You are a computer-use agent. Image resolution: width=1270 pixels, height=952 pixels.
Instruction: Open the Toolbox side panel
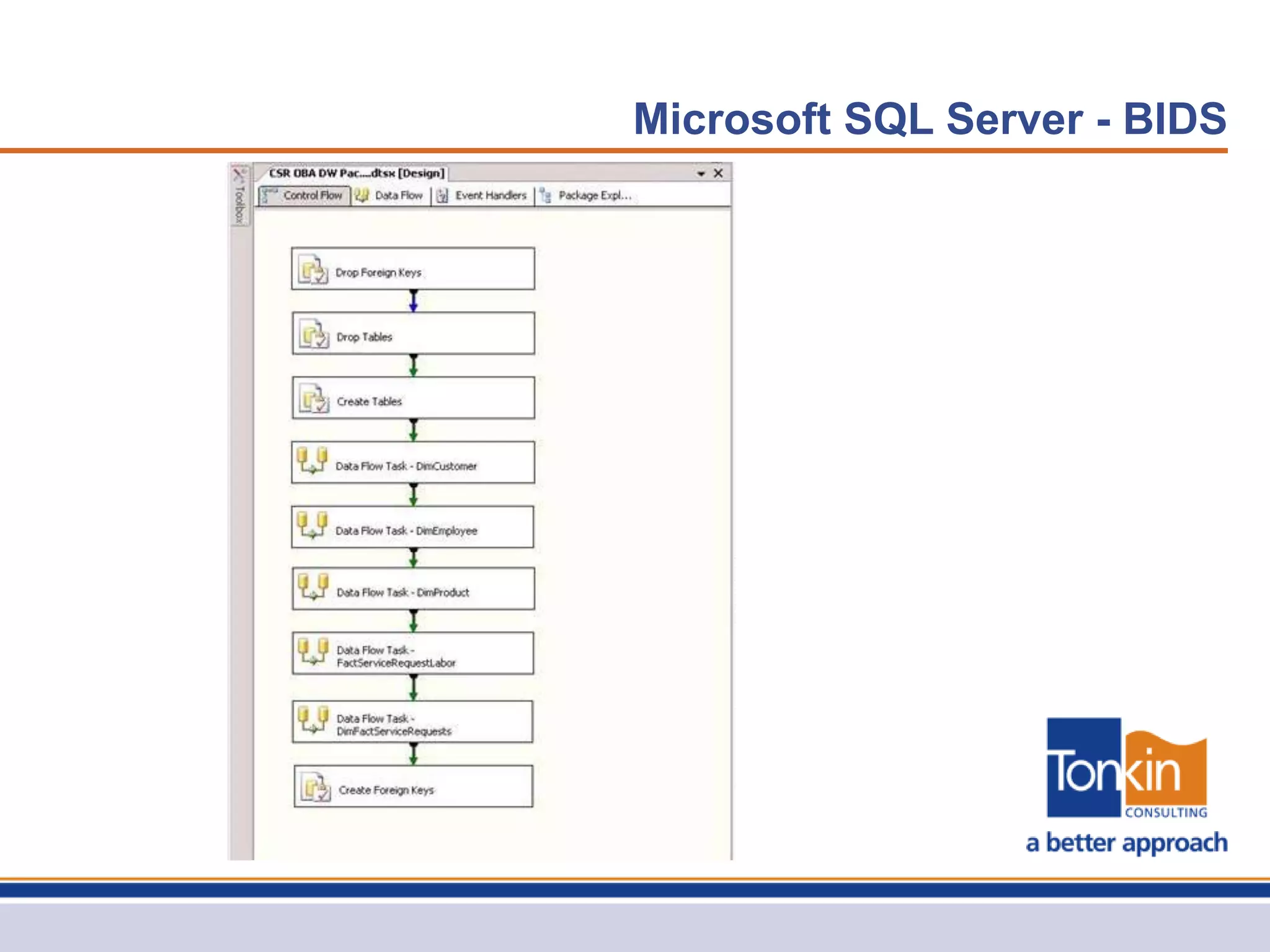240,195
